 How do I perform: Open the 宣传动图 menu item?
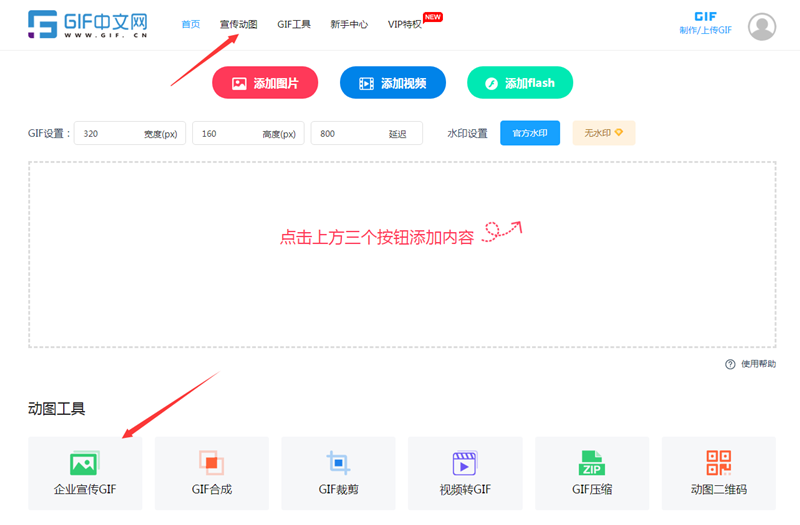(238, 24)
